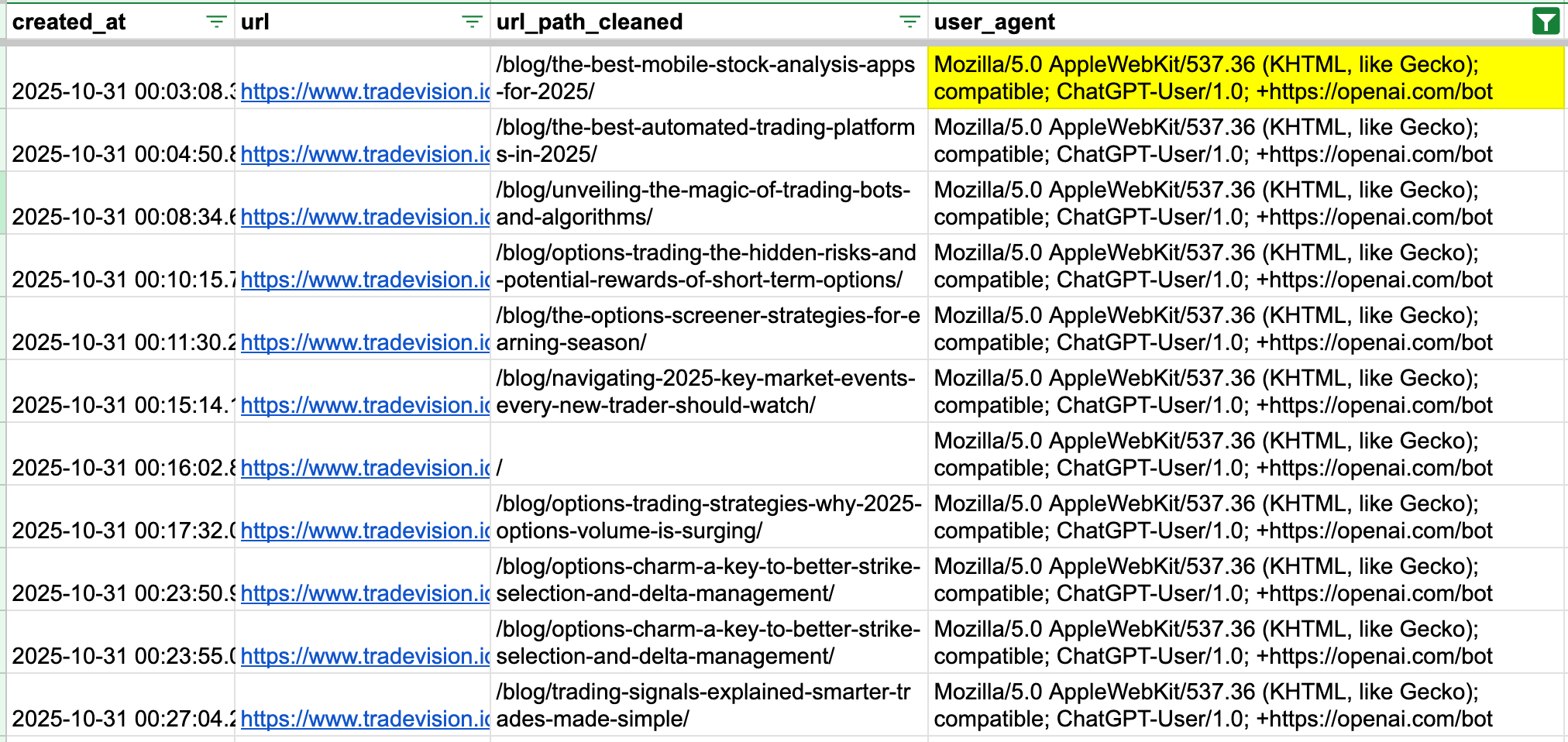Select the url header cell
Screen dimensions: 1568x742
363,22
